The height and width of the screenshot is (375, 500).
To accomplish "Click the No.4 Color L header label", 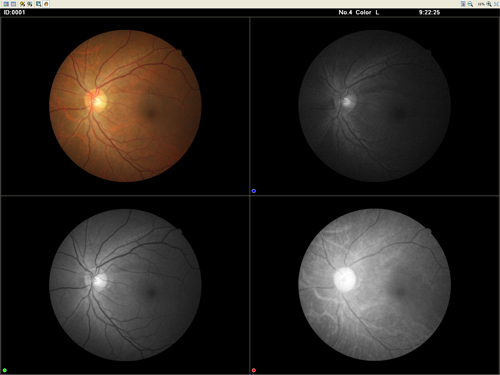I will [359, 12].
